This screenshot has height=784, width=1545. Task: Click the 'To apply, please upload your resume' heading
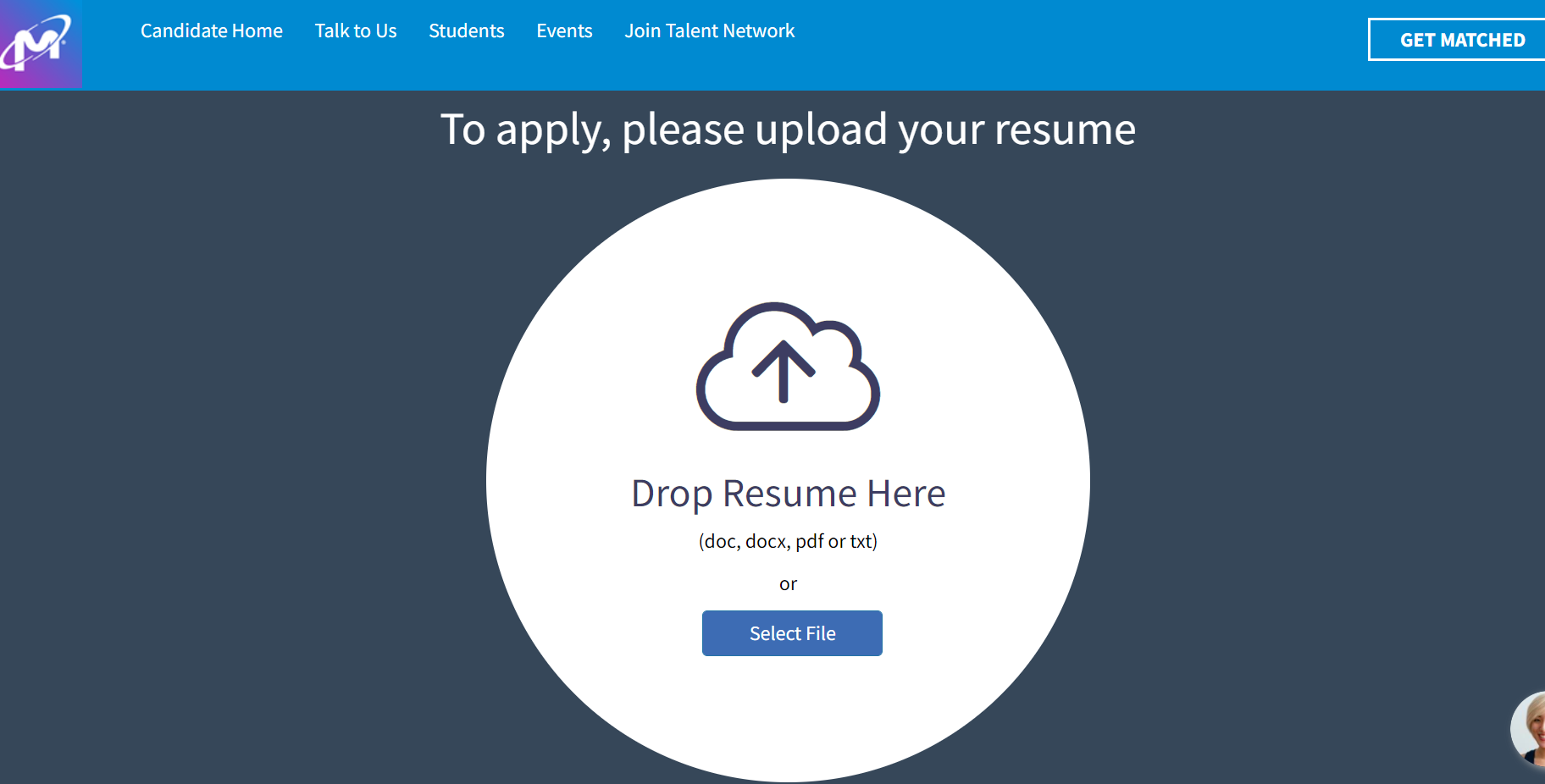(x=788, y=130)
